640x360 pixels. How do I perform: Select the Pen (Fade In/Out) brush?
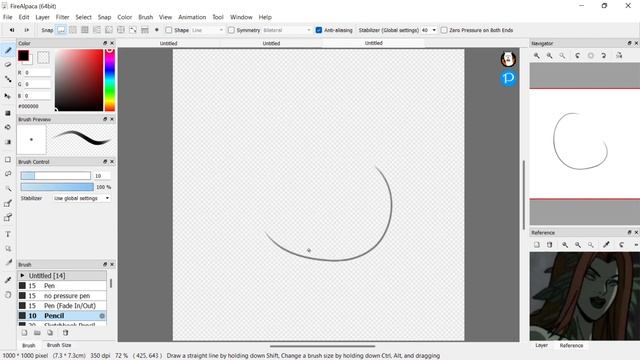(62, 306)
